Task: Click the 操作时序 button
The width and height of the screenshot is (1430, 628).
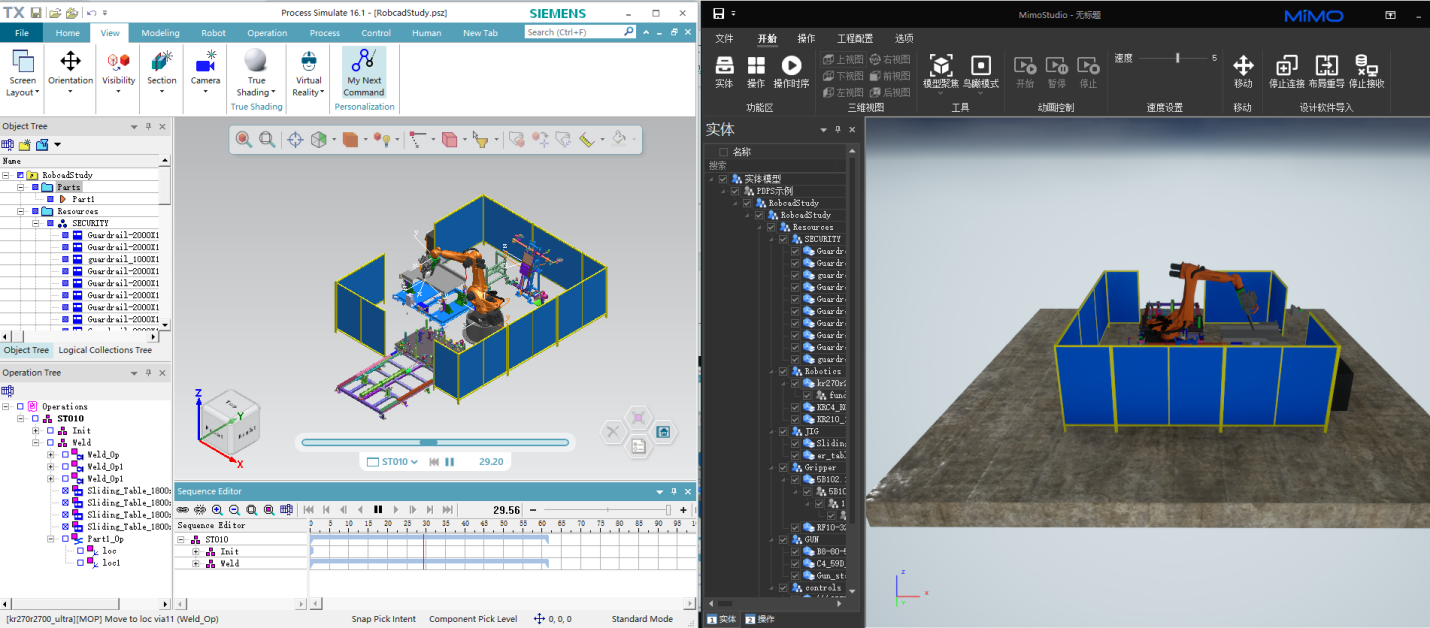Action: 792,66
